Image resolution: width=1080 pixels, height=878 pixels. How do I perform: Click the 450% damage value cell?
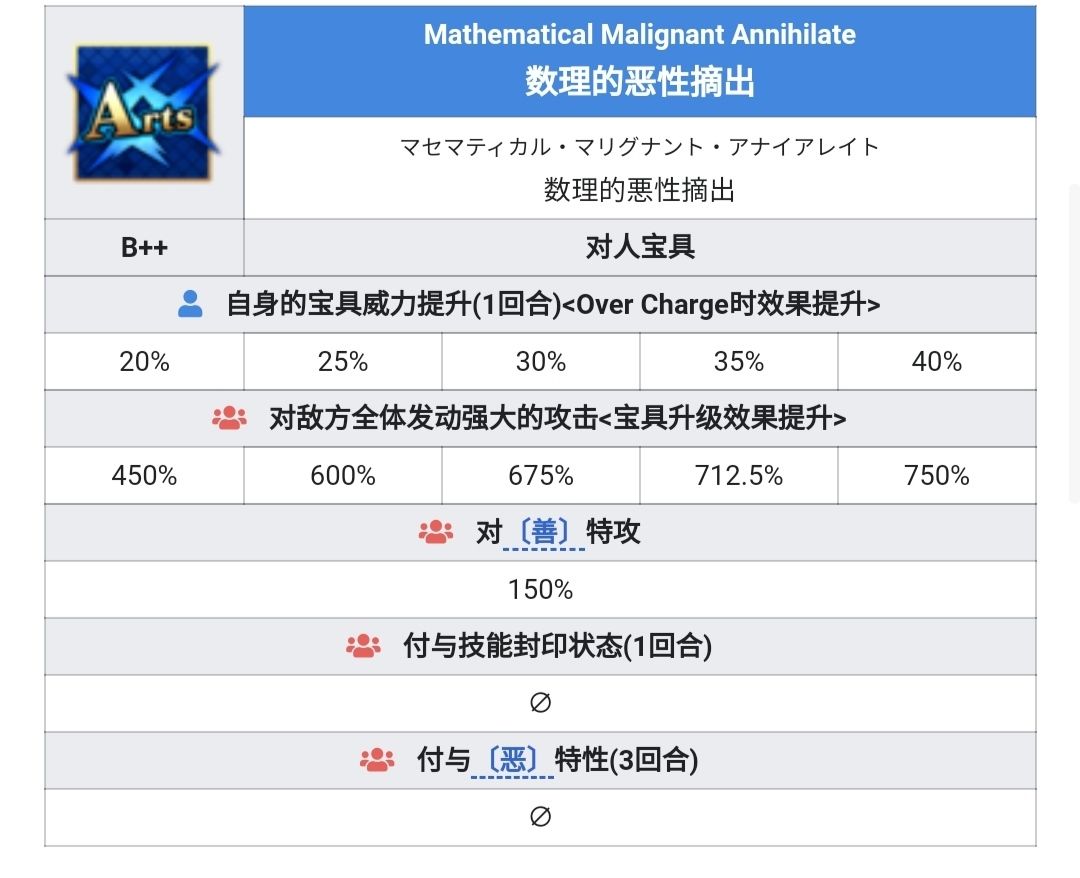[144, 475]
